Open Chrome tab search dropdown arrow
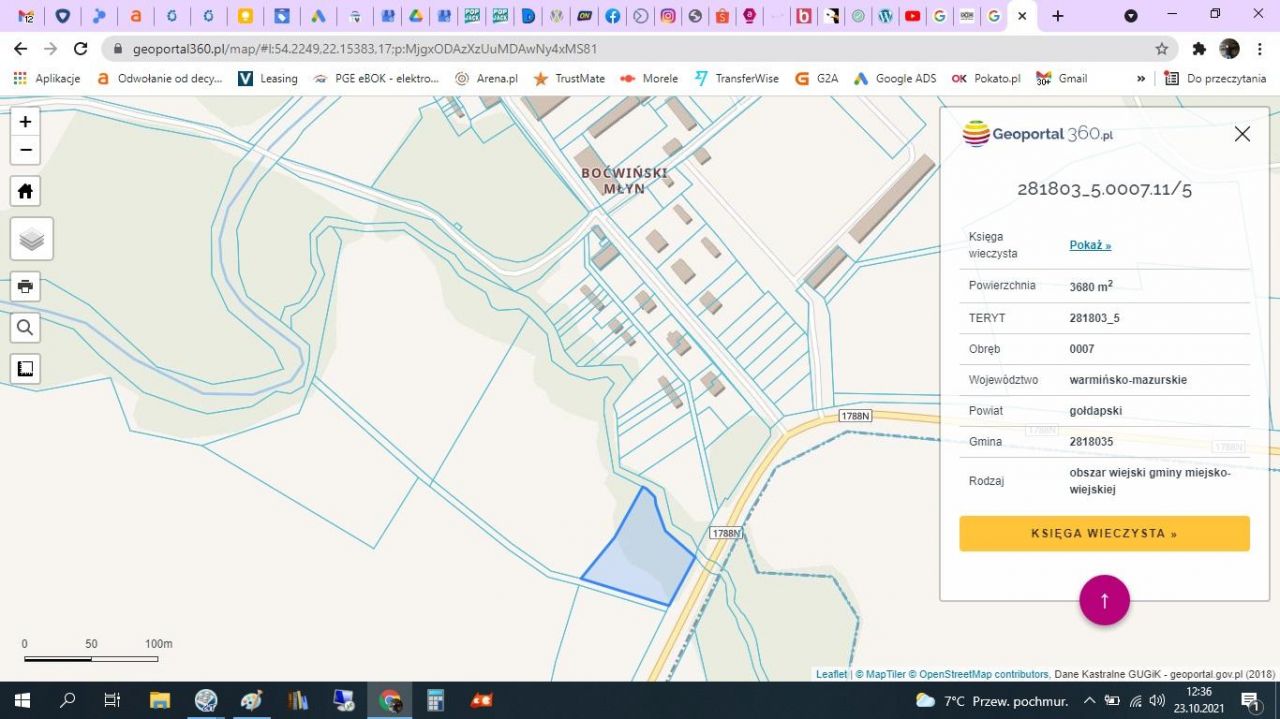 [1131, 16]
